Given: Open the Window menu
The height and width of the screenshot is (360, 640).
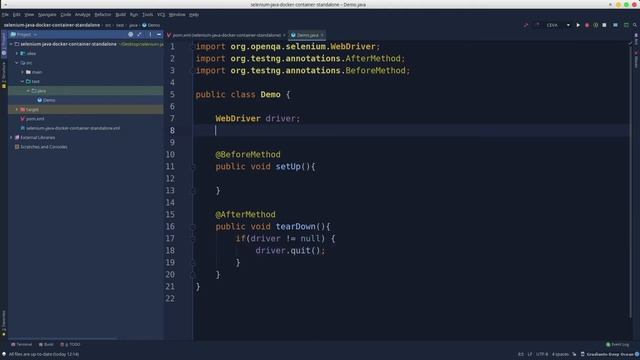Looking at the screenshot, I should click(x=177, y=15).
